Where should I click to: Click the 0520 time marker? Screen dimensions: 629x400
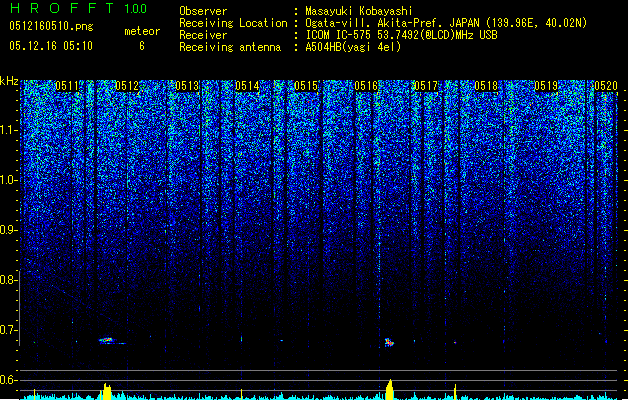click(606, 86)
